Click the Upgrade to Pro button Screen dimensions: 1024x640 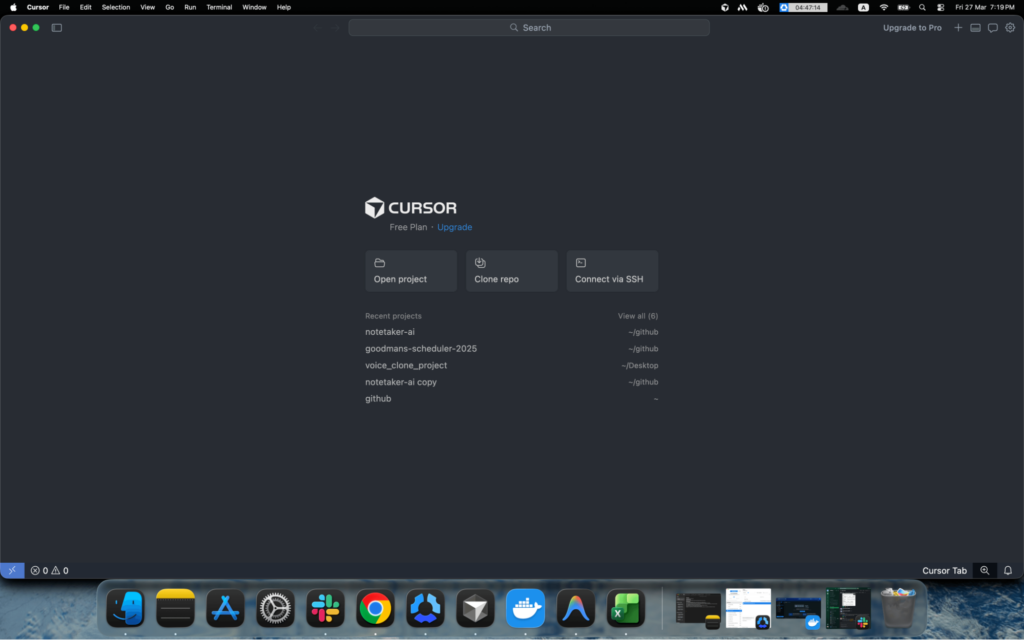911,27
